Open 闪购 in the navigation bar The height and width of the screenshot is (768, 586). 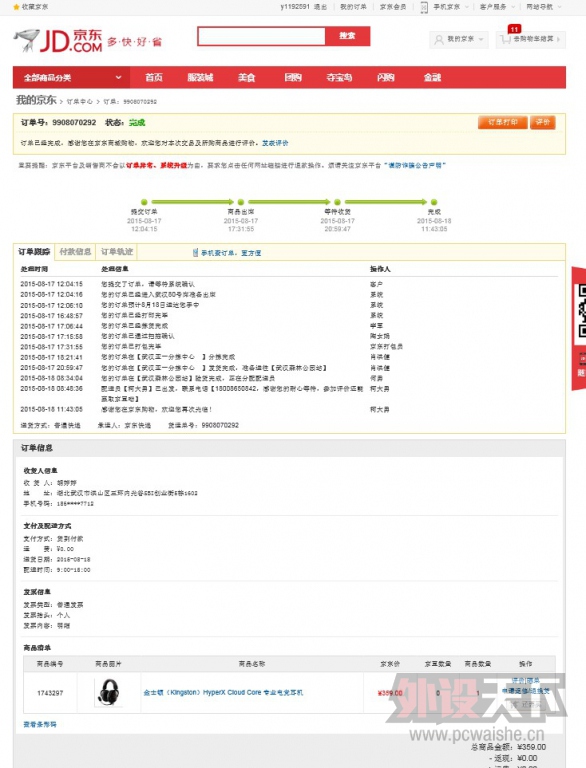386,77
